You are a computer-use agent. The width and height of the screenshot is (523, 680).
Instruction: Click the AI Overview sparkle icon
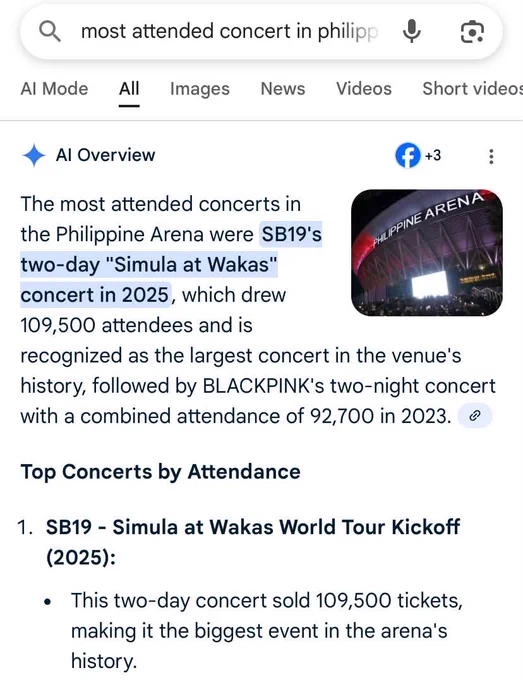[x=34, y=155]
